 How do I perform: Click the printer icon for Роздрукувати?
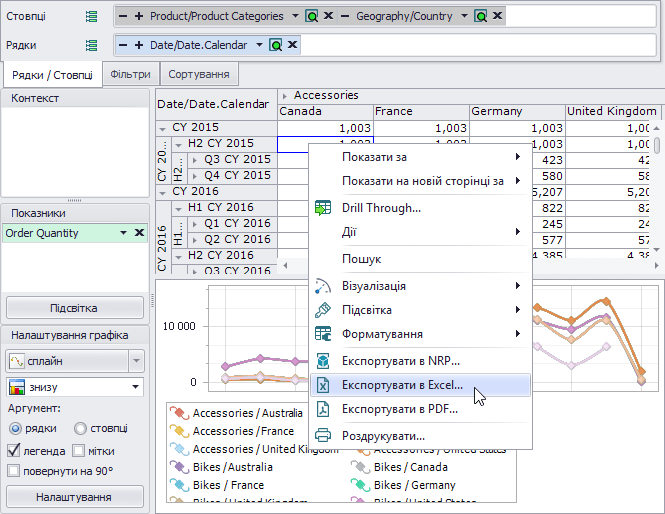click(323, 436)
